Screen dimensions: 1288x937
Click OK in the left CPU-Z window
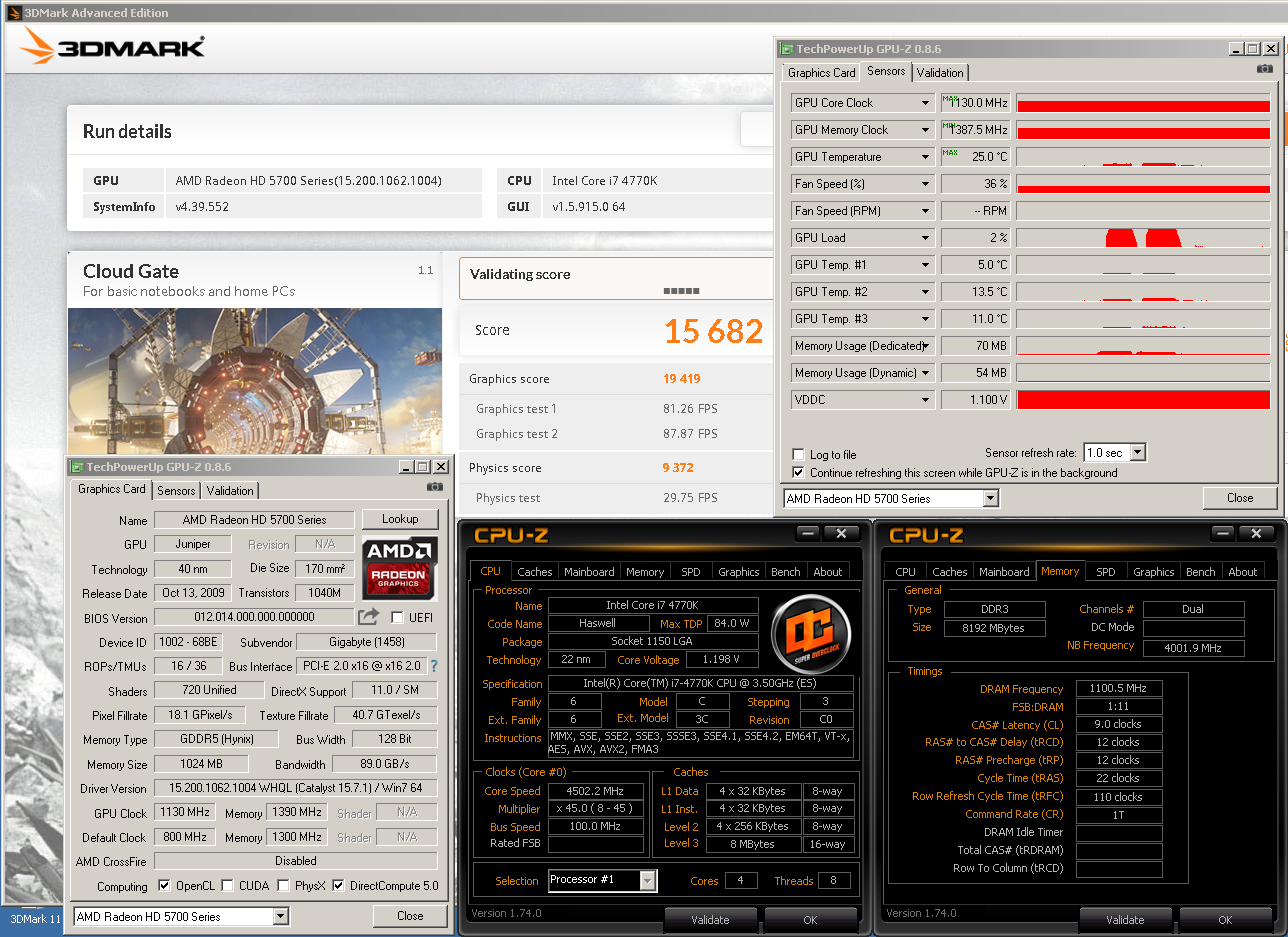tap(810, 920)
